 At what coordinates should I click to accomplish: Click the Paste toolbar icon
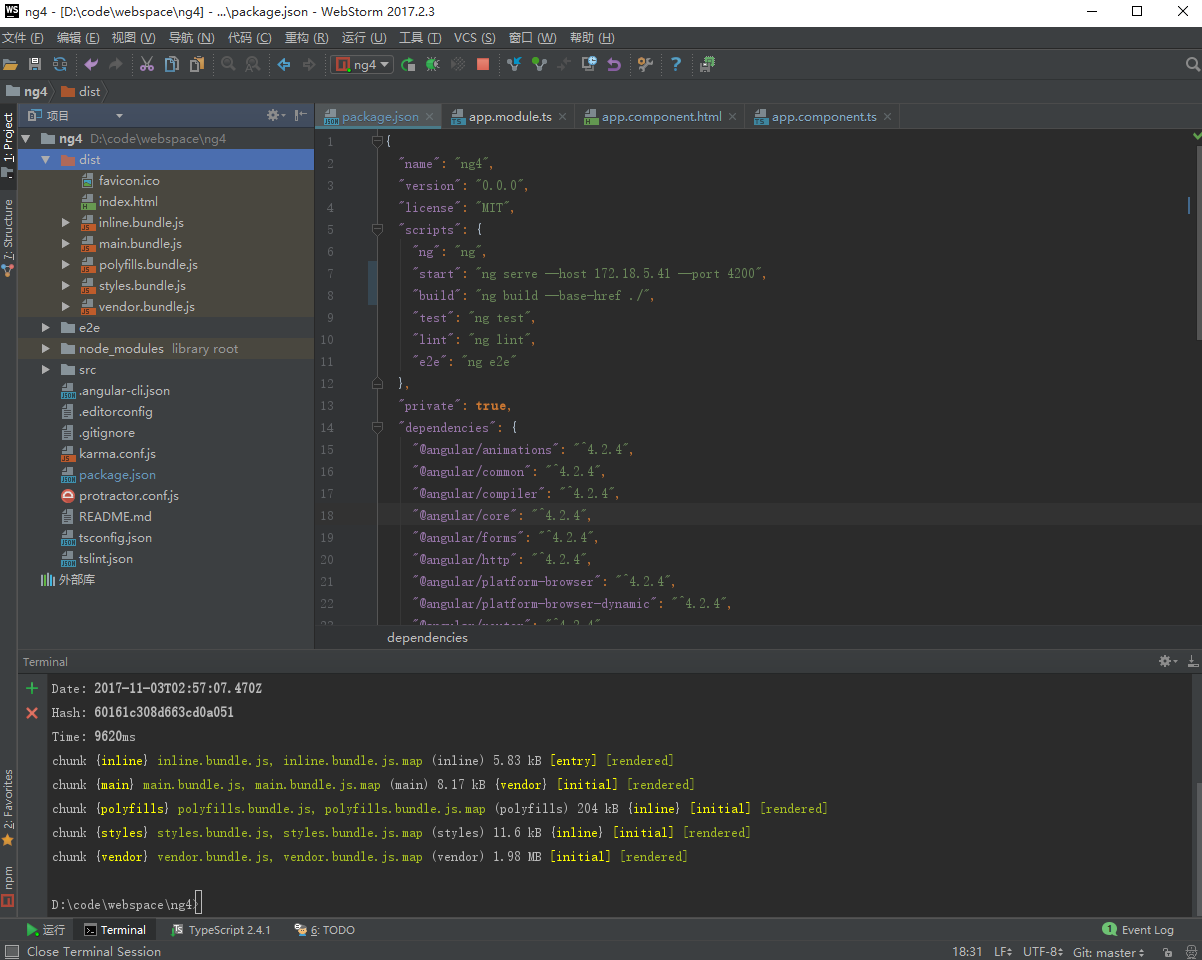point(197,64)
